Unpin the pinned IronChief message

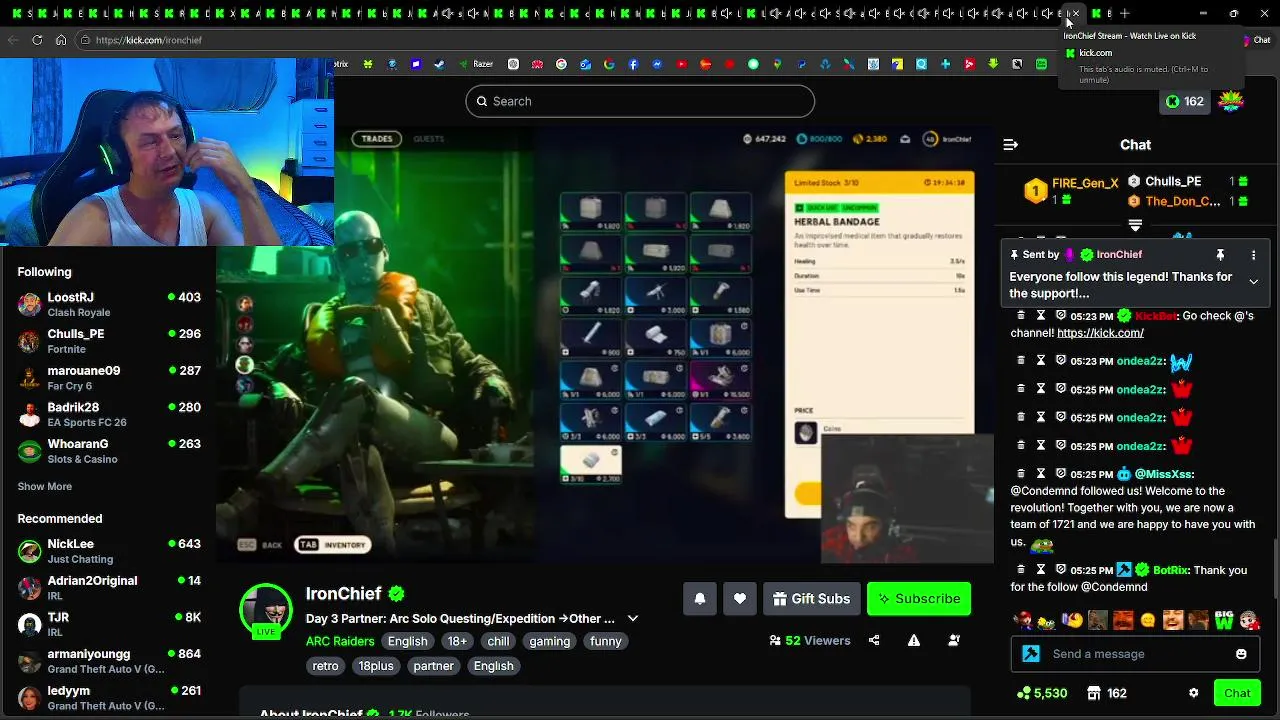1220,255
